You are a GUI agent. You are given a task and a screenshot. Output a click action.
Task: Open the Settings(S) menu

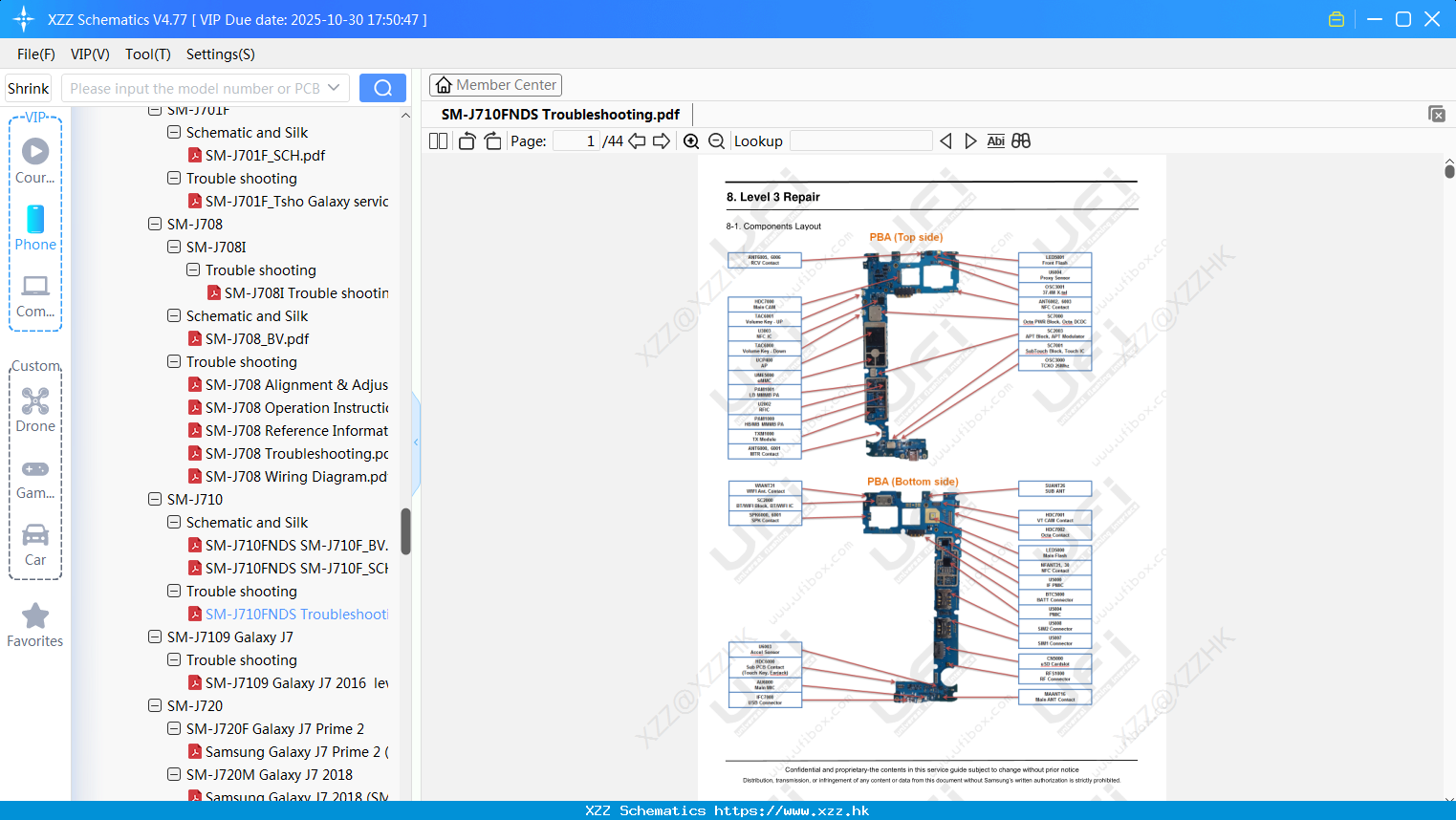pos(221,54)
